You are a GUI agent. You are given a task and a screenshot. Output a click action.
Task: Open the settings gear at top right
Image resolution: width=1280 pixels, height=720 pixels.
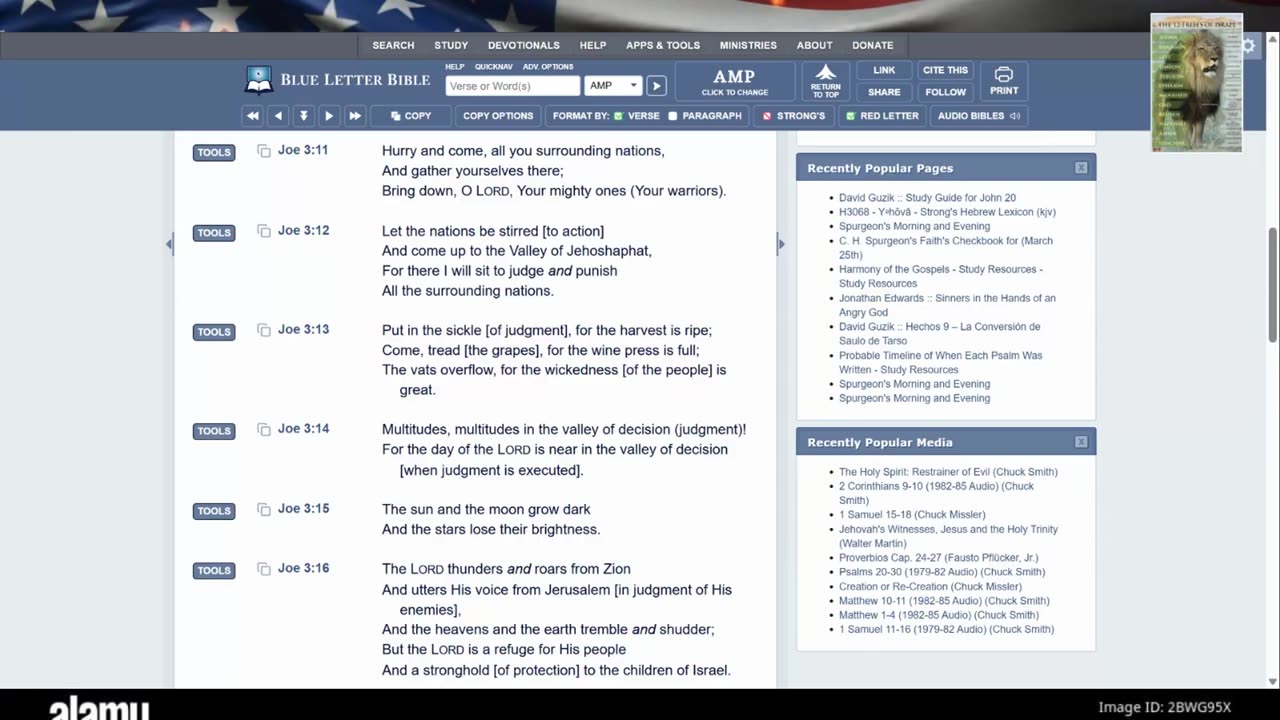[1248, 46]
